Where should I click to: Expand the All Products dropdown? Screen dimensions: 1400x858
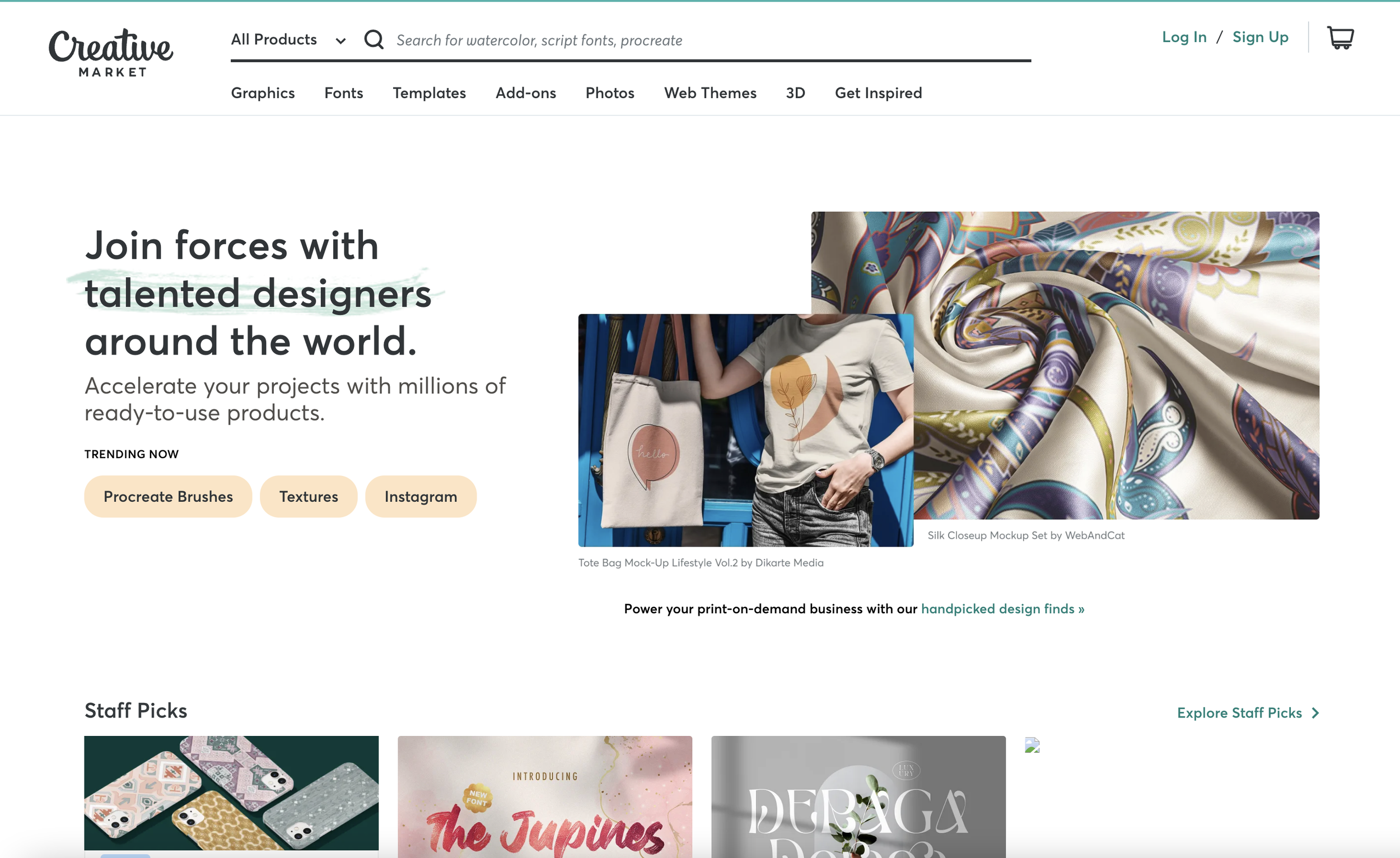pyautogui.click(x=288, y=39)
